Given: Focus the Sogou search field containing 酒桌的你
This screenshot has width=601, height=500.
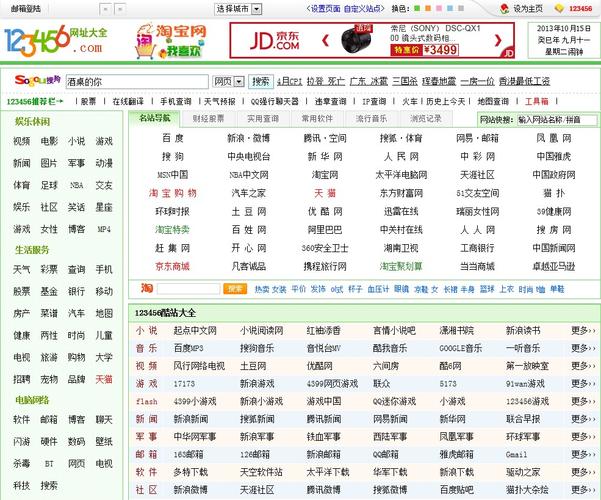Looking at the screenshot, I should pyautogui.click(x=137, y=82).
